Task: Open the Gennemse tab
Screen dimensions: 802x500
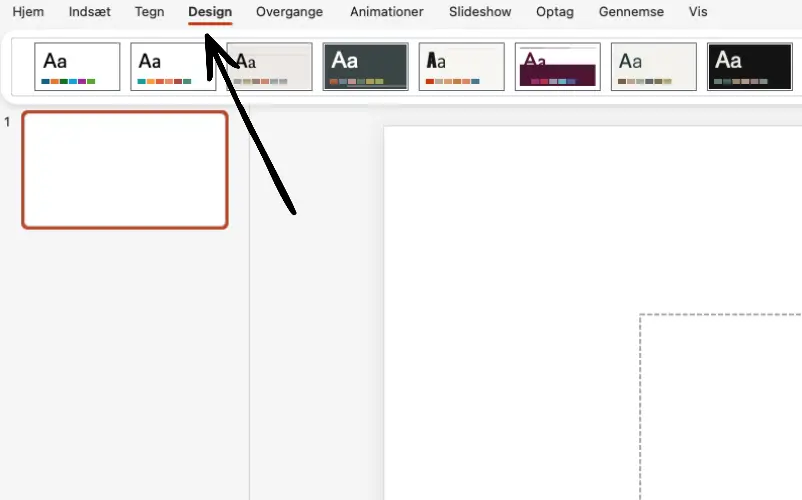Action: tap(631, 11)
